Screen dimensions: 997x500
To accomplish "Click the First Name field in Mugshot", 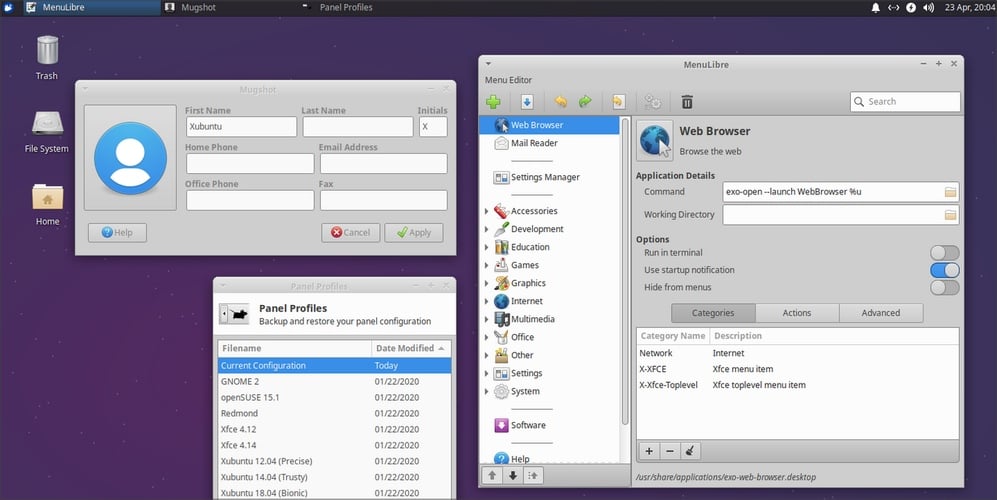I will [241, 127].
